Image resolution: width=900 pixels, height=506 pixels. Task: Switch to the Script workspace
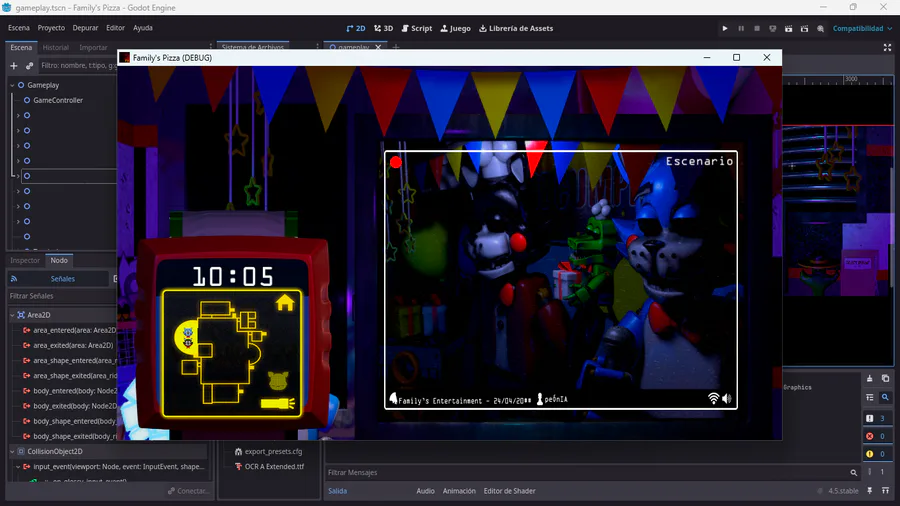tap(417, 28)
